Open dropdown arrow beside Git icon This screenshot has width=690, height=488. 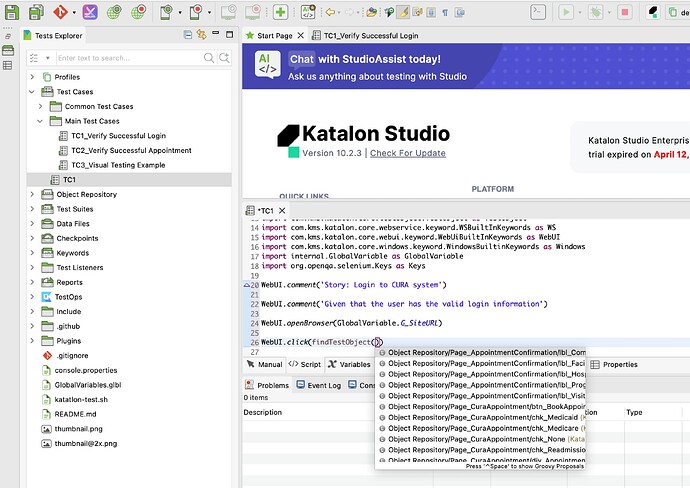tap(74, 13)
